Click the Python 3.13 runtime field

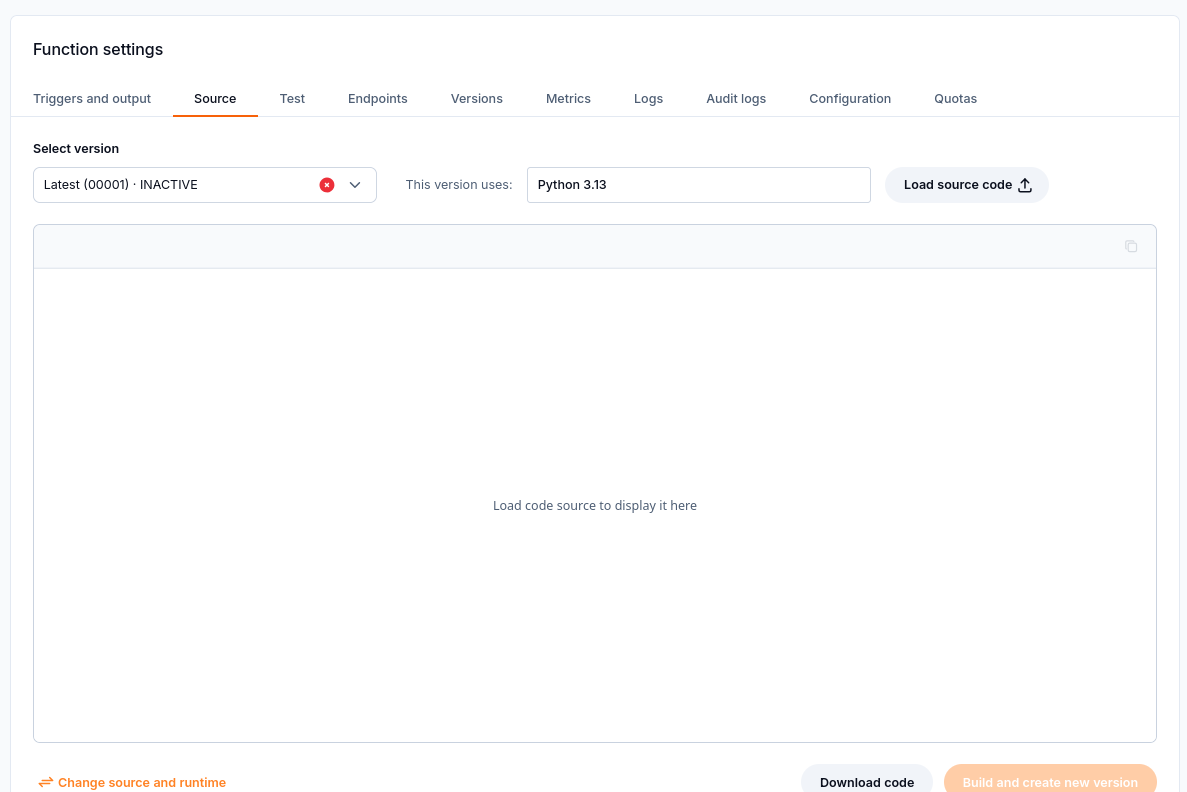(699, 185)
